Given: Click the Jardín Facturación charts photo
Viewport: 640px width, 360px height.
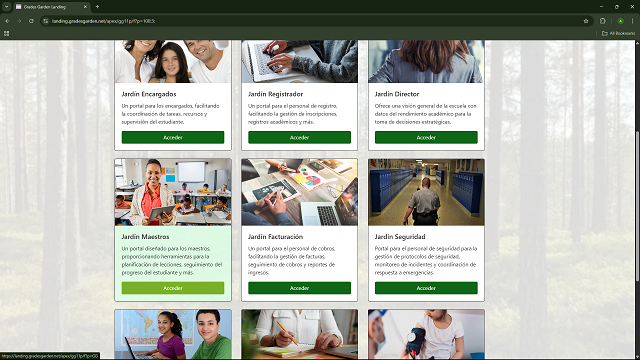Looking at the screenshot, I should pos(299,192).
